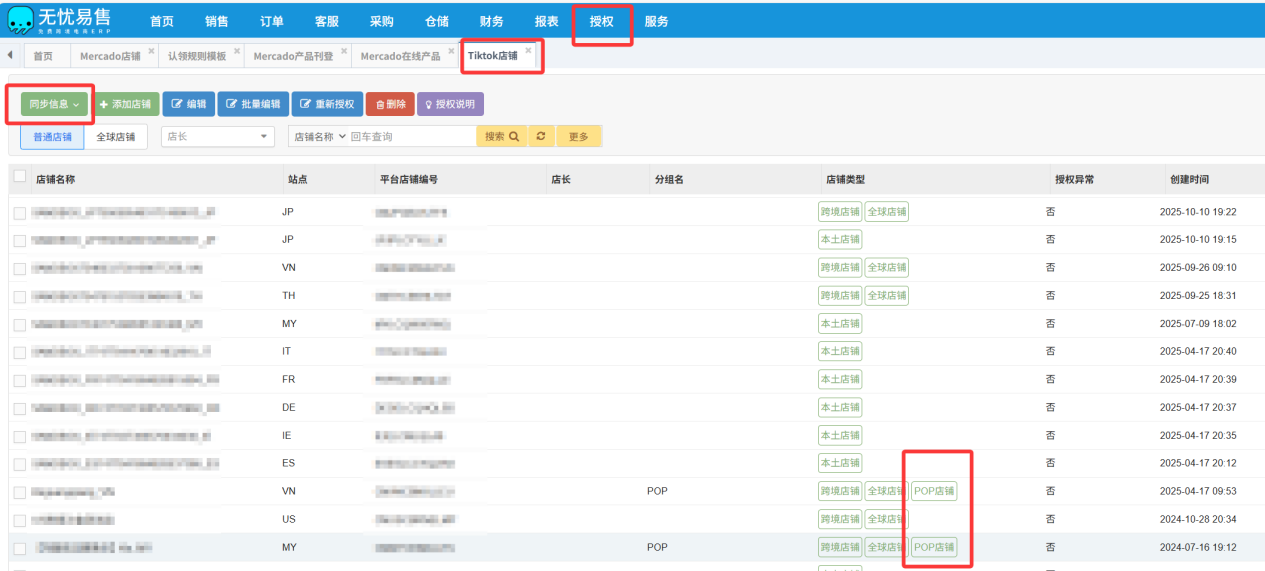This screenshot has height=571, width=1265.
Task: Click the 编辑 pencil button
Action: pyautogui.click(x=188, y=104)
